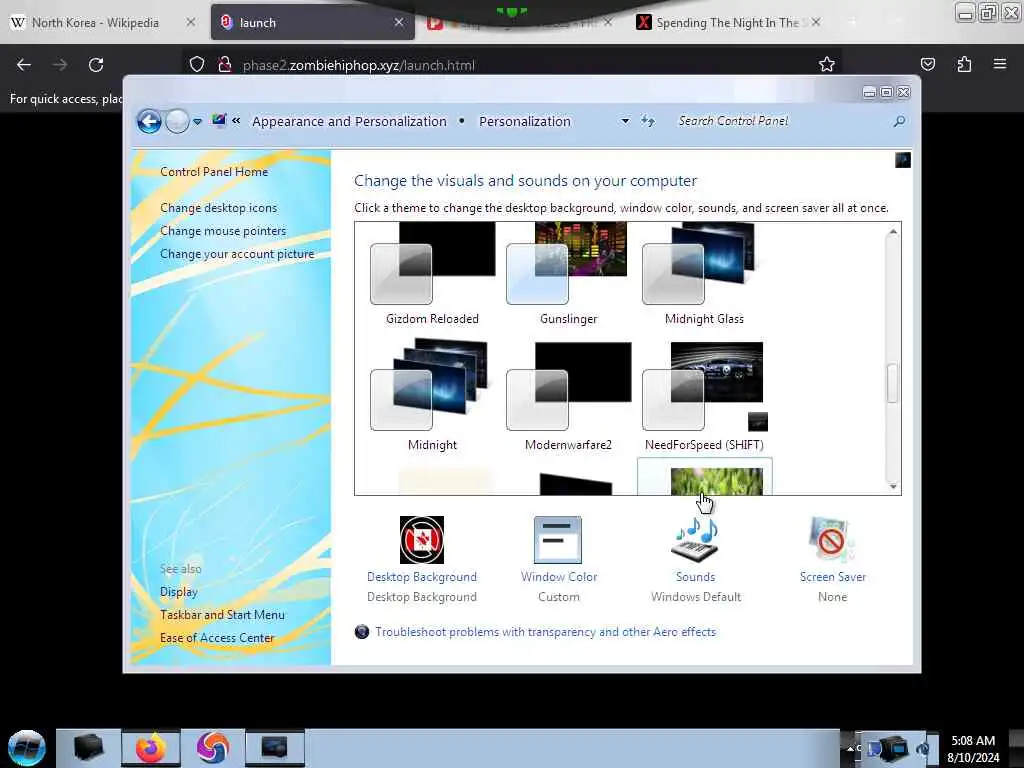Click the Firefox taskbar icon
The image size is (1024, 768).
150,748
